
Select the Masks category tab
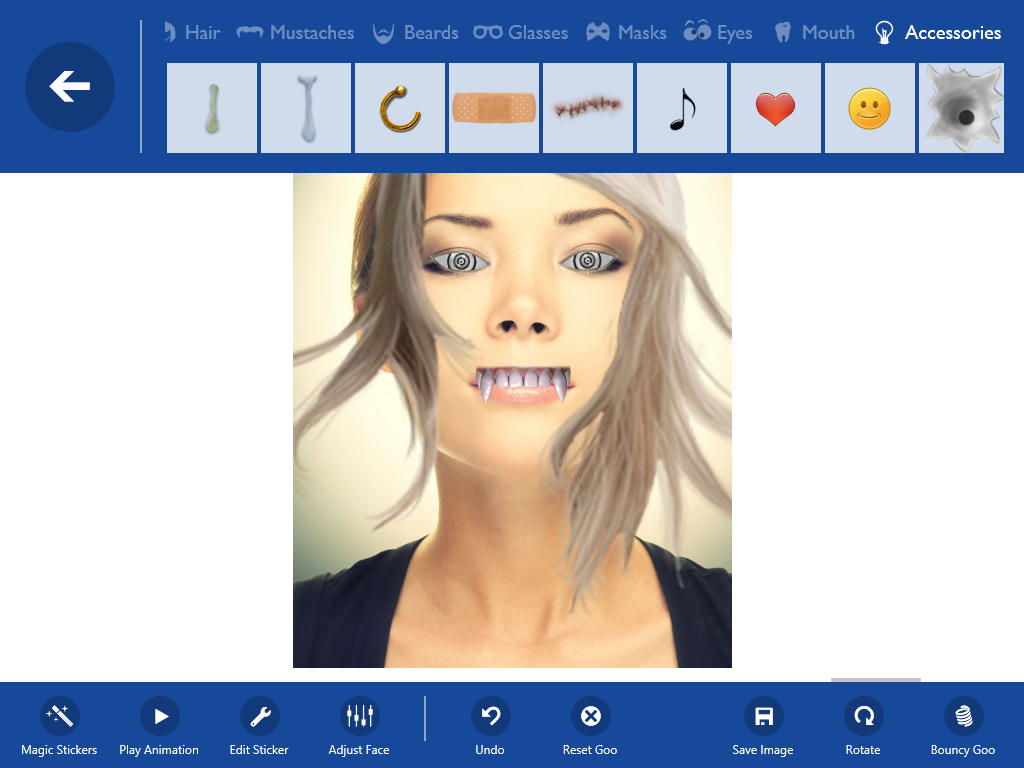[626, 33]
